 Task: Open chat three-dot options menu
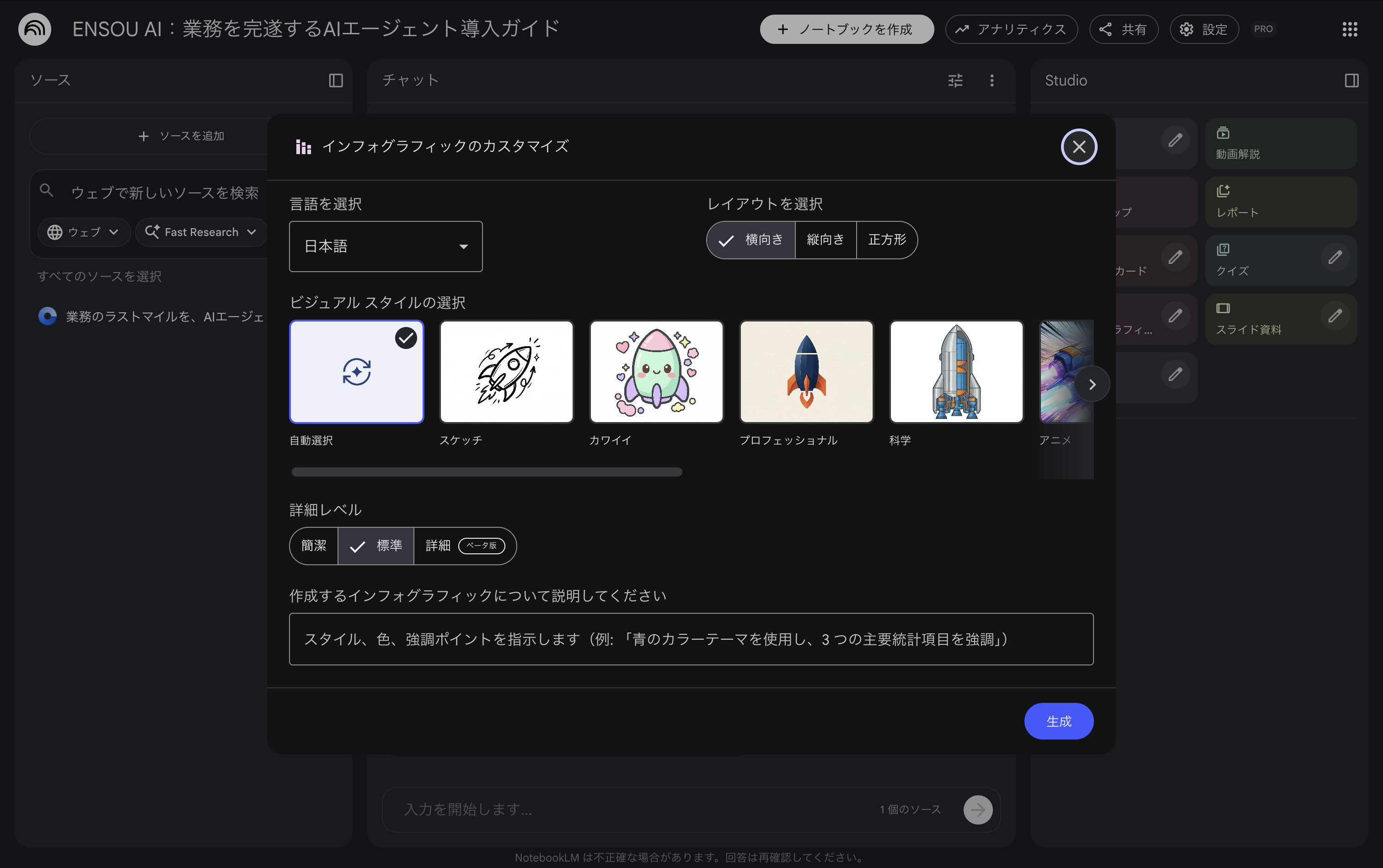point(992,80)
